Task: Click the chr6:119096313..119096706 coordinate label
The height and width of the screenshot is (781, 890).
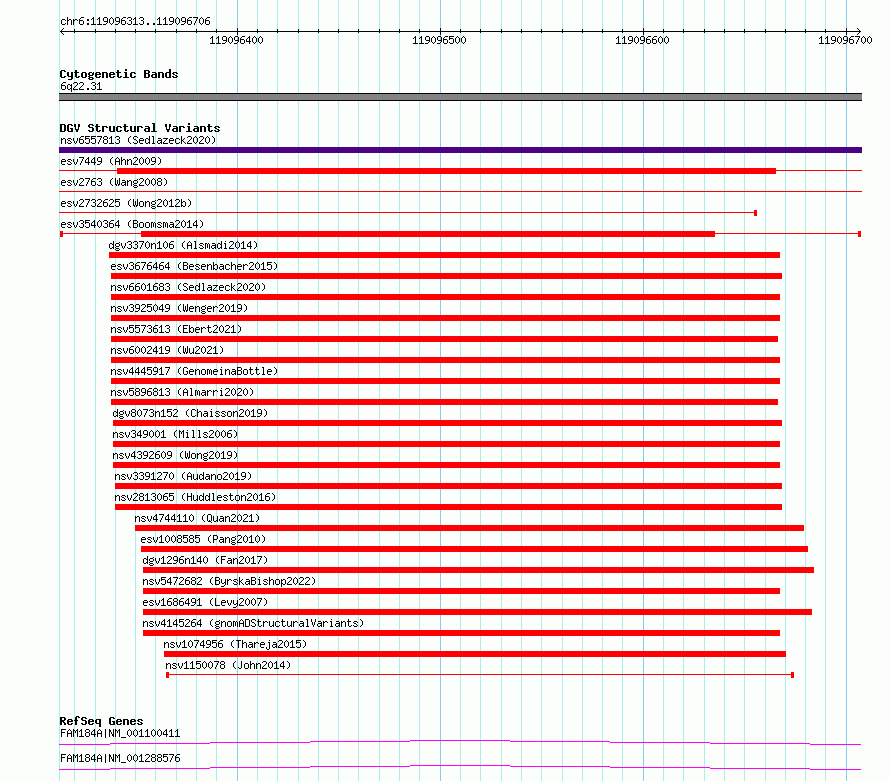Action: [135, 21]
